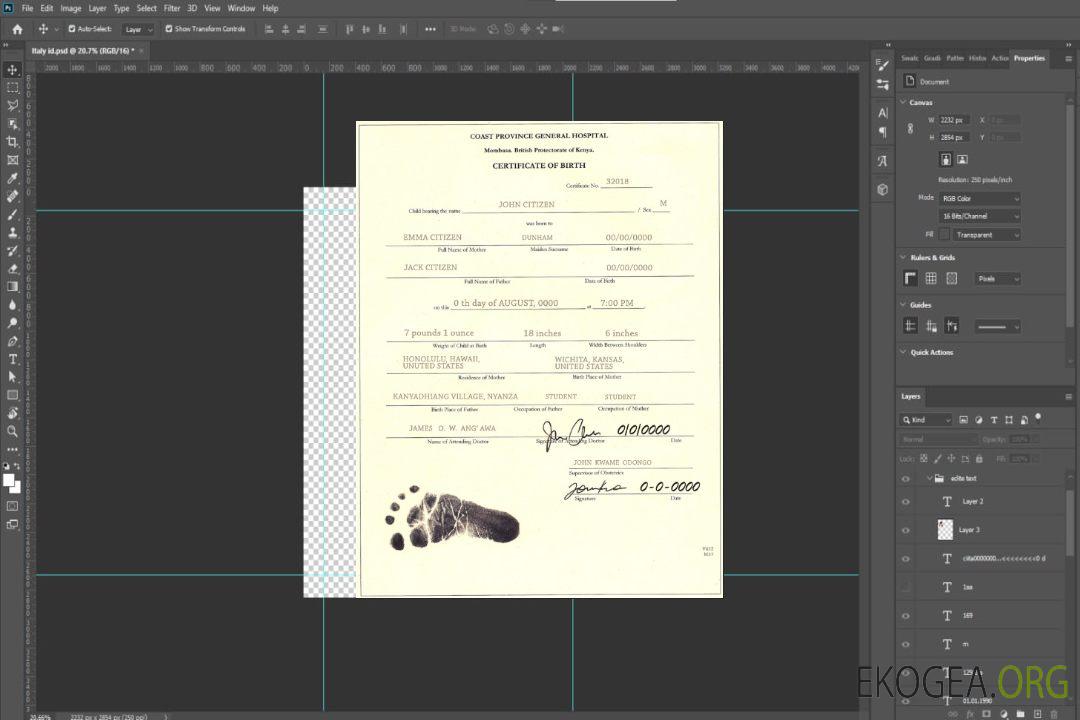The height and width of the screenshot is (720, 1080).
Task: Open the Glyphs panel icon in the dock
Action: tap(883, 161)
